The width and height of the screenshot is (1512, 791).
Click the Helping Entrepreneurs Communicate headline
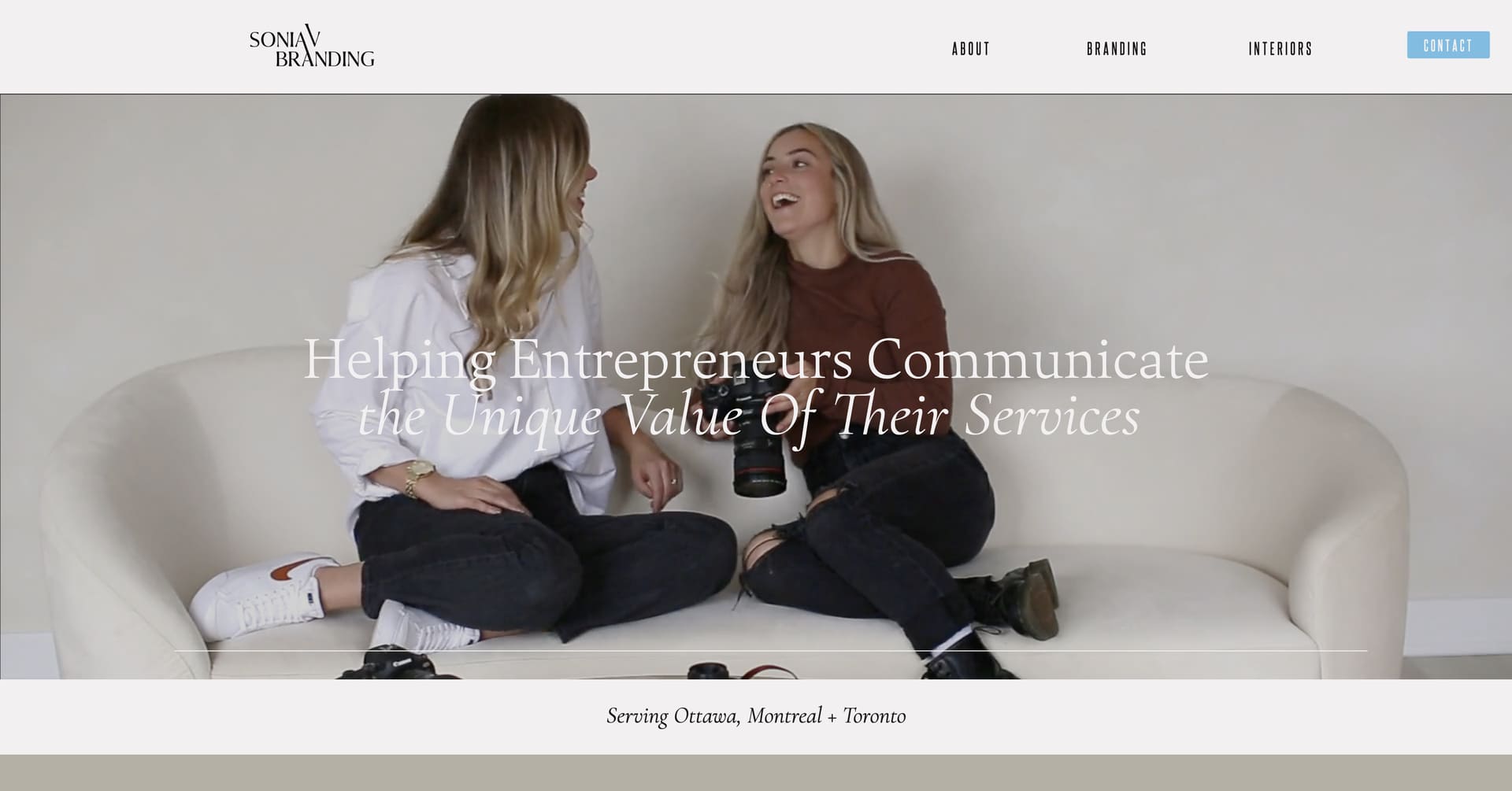(756, 360)
